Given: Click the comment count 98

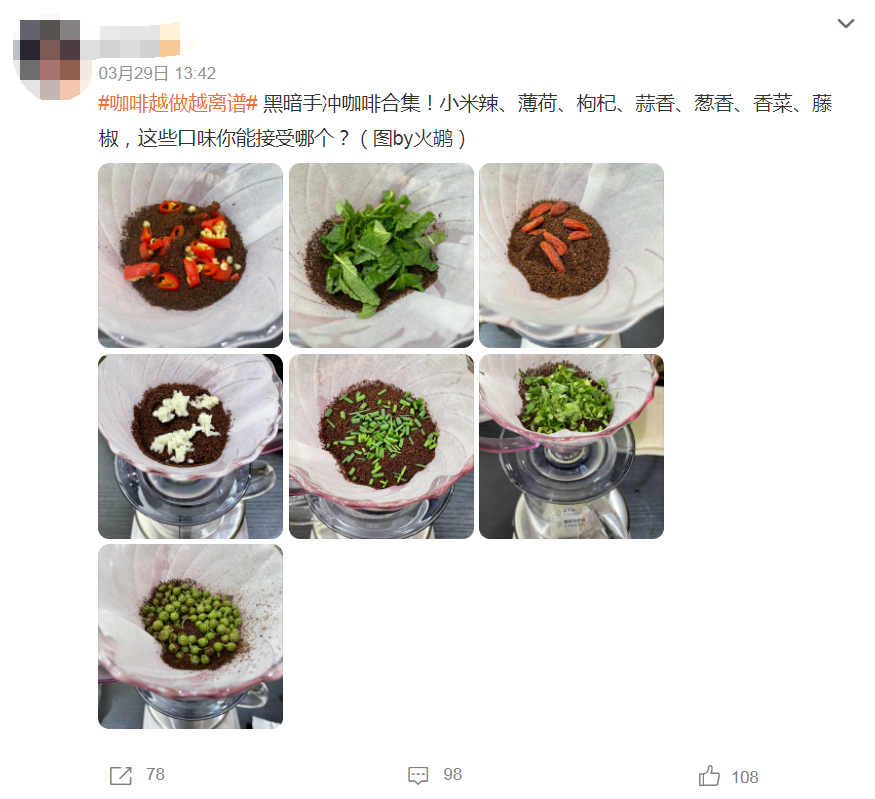Looking at the screenshot, I should (452, 774).
